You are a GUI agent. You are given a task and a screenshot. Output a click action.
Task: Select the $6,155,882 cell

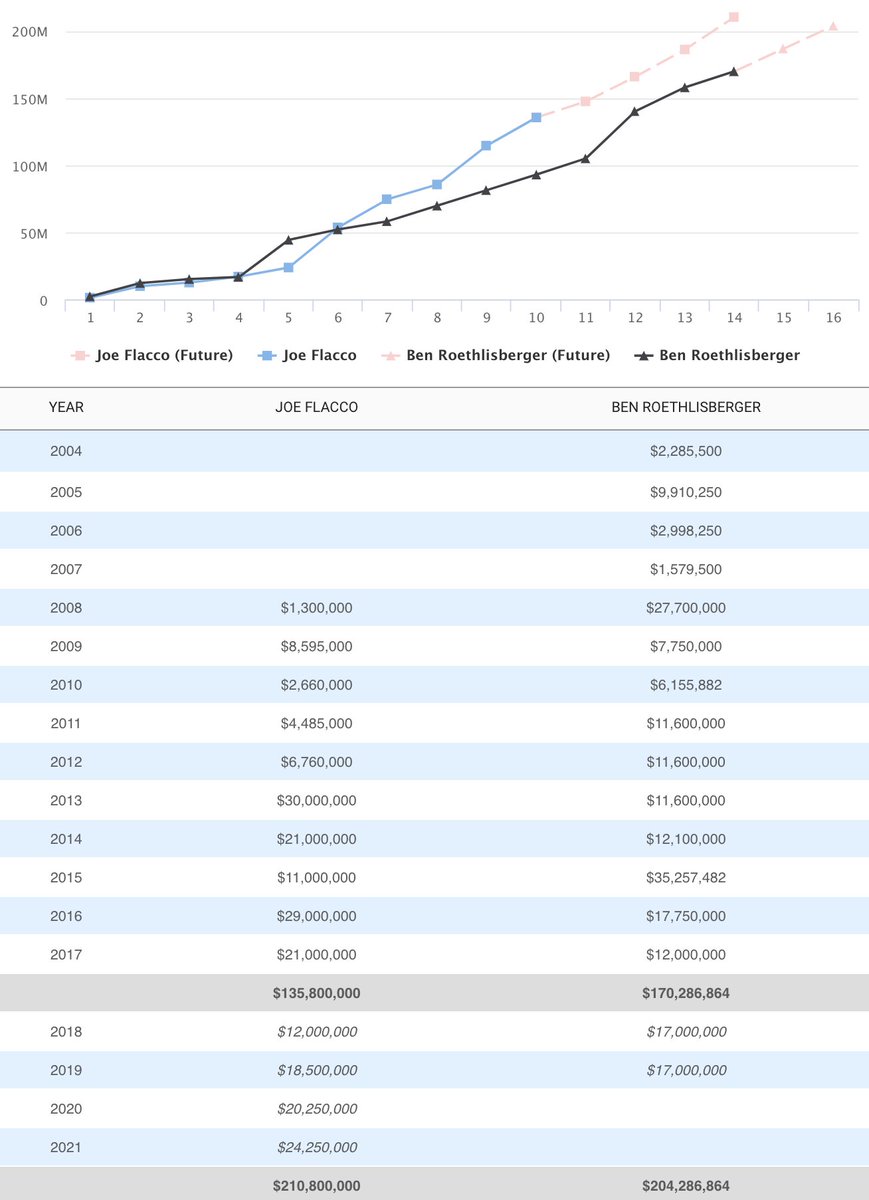coord(685,685)
